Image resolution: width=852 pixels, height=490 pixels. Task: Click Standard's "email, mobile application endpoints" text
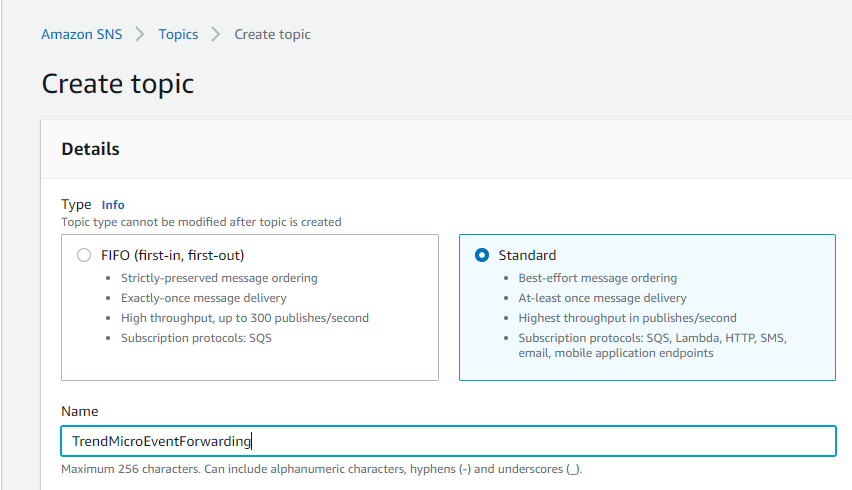[616, 353]
